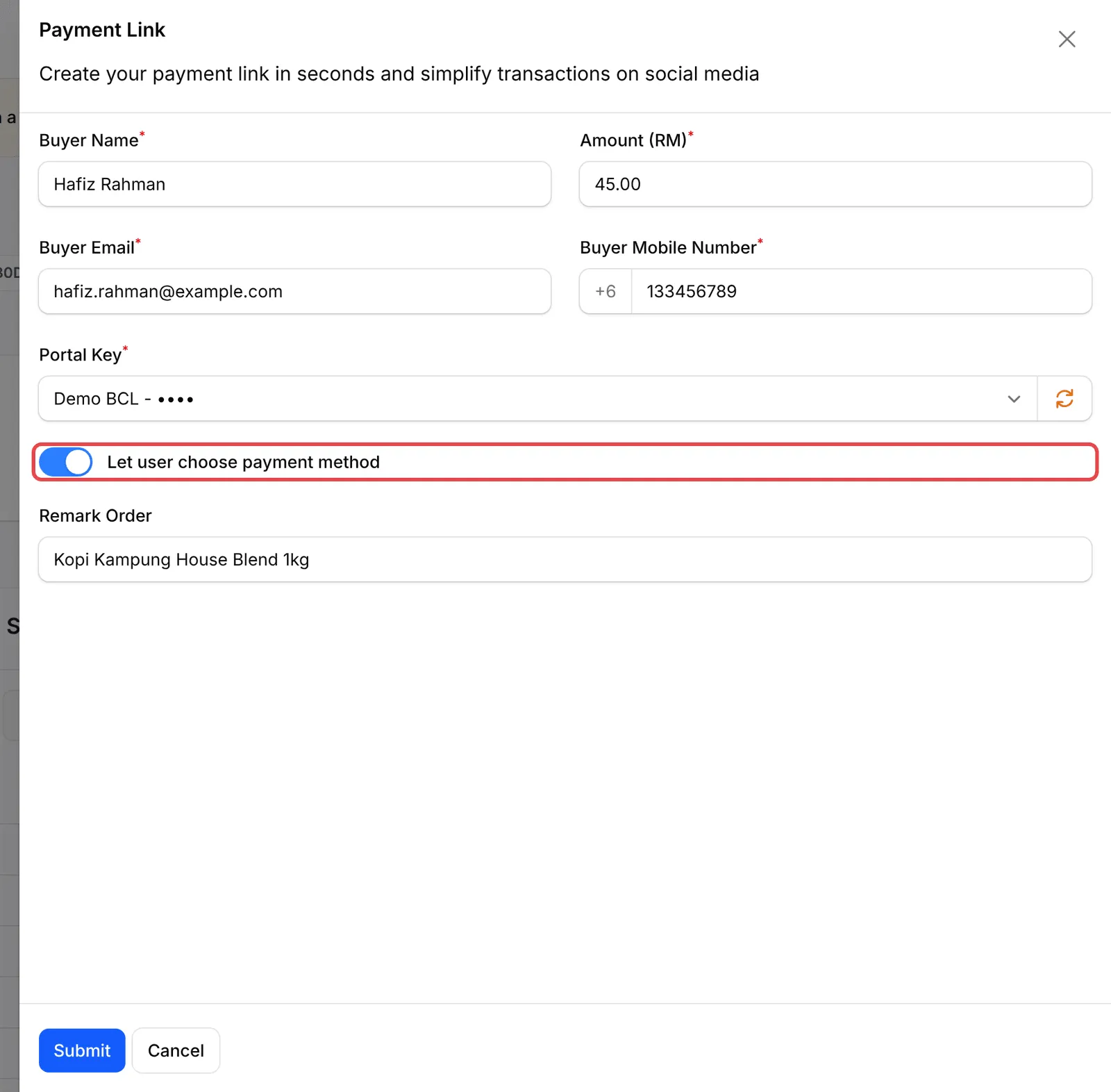The width and height of the screenshot is (1111, 1092).
Task: Open the Portal Key dropdown
Action: [537, 399]
